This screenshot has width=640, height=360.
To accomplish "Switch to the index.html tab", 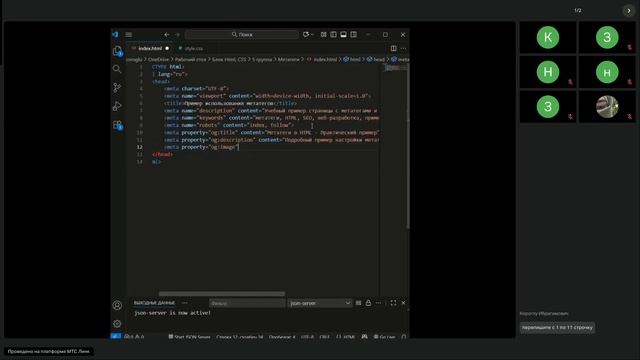I will [x=150, y=48].
